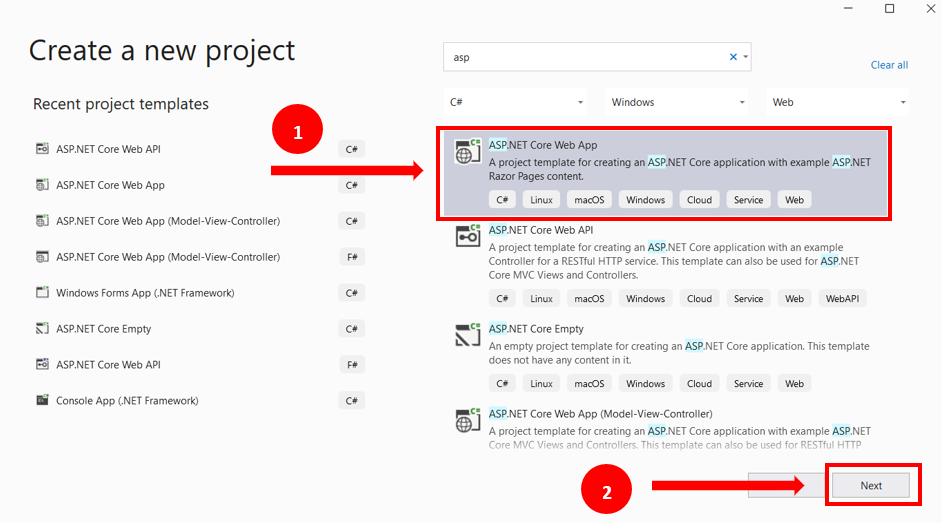Click the F# tag beside ASP.NET Core Web API
Screen dimensions: 942x523
(352, 364)
